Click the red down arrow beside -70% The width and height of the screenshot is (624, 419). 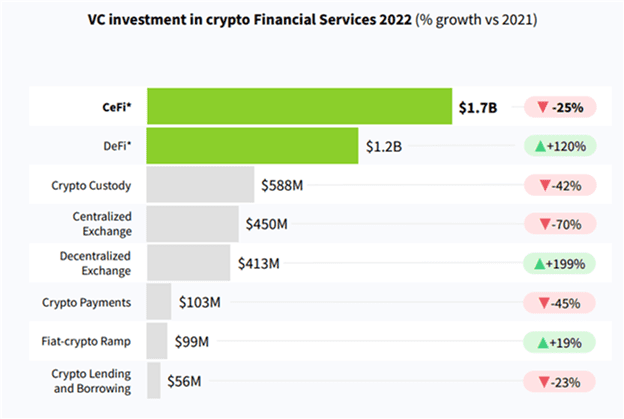coord(543,224)
